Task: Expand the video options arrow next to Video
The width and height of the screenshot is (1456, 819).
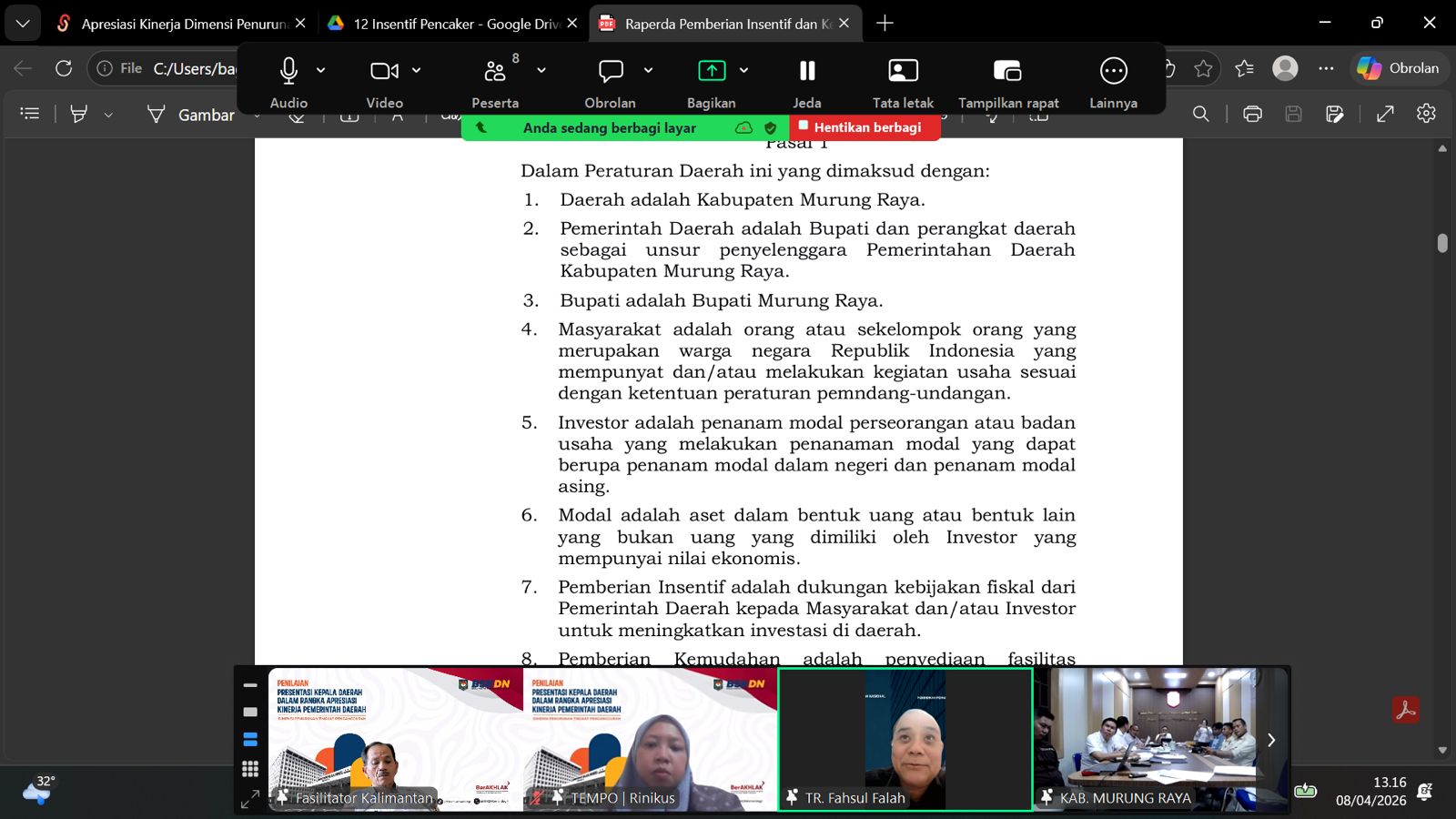Action: coord(417,70)
